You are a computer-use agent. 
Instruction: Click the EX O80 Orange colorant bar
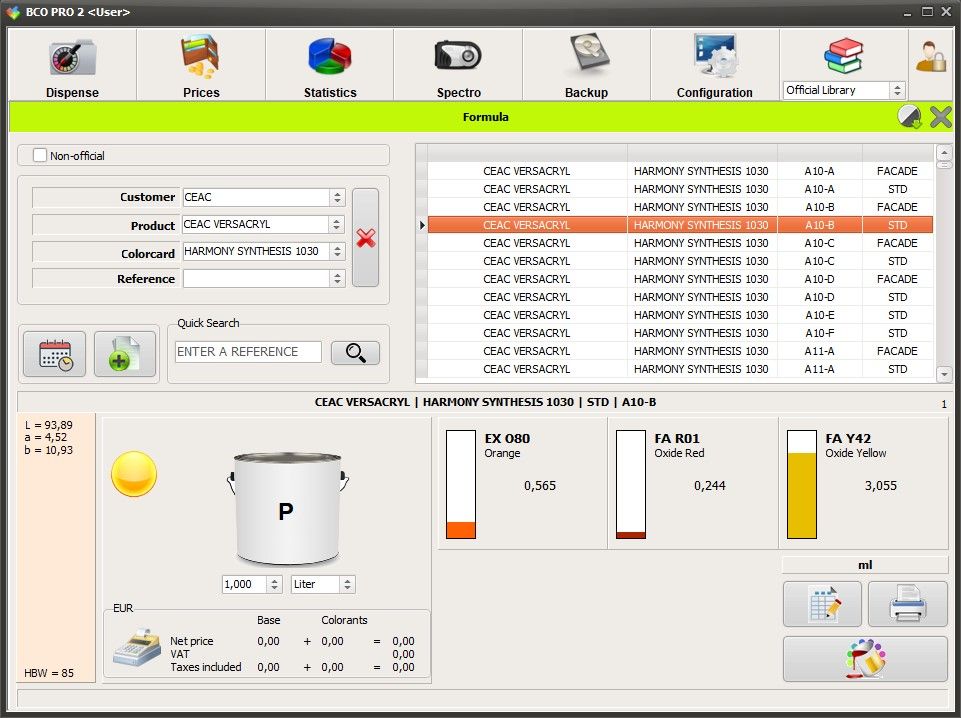tap(461, 484)
